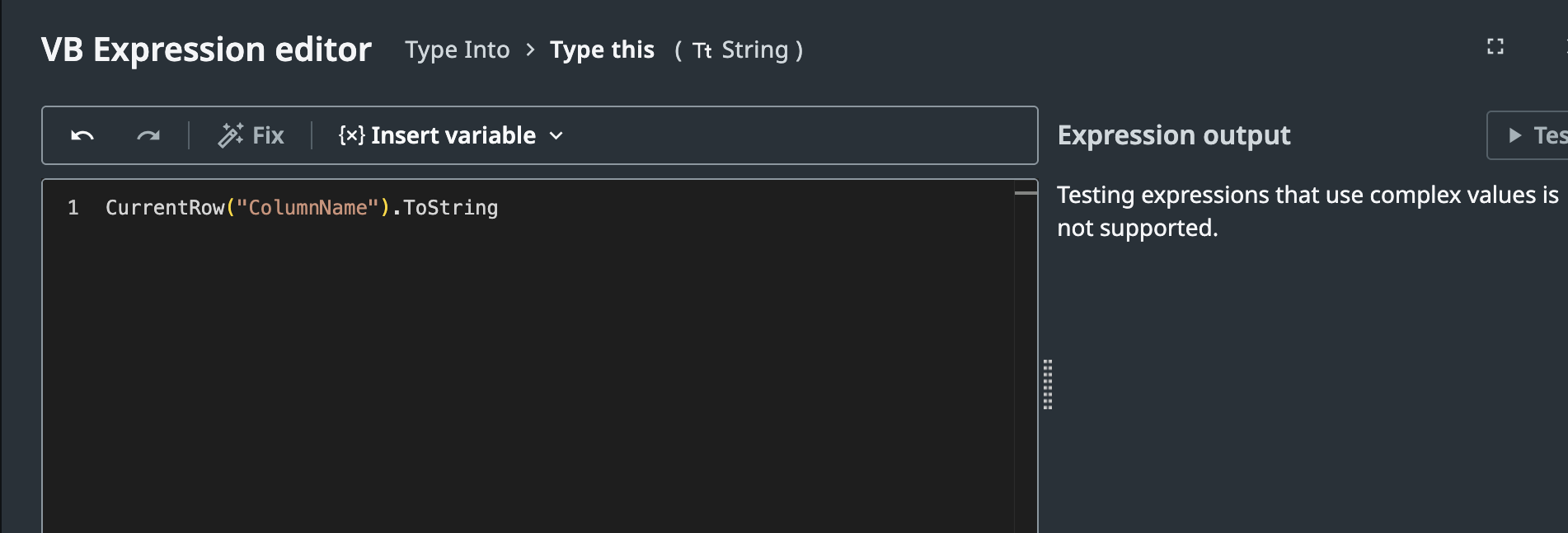The width and height of the screenshot is (1568, 533).
Task: Select the Type this breadcrumb
Action: (602, 50)
